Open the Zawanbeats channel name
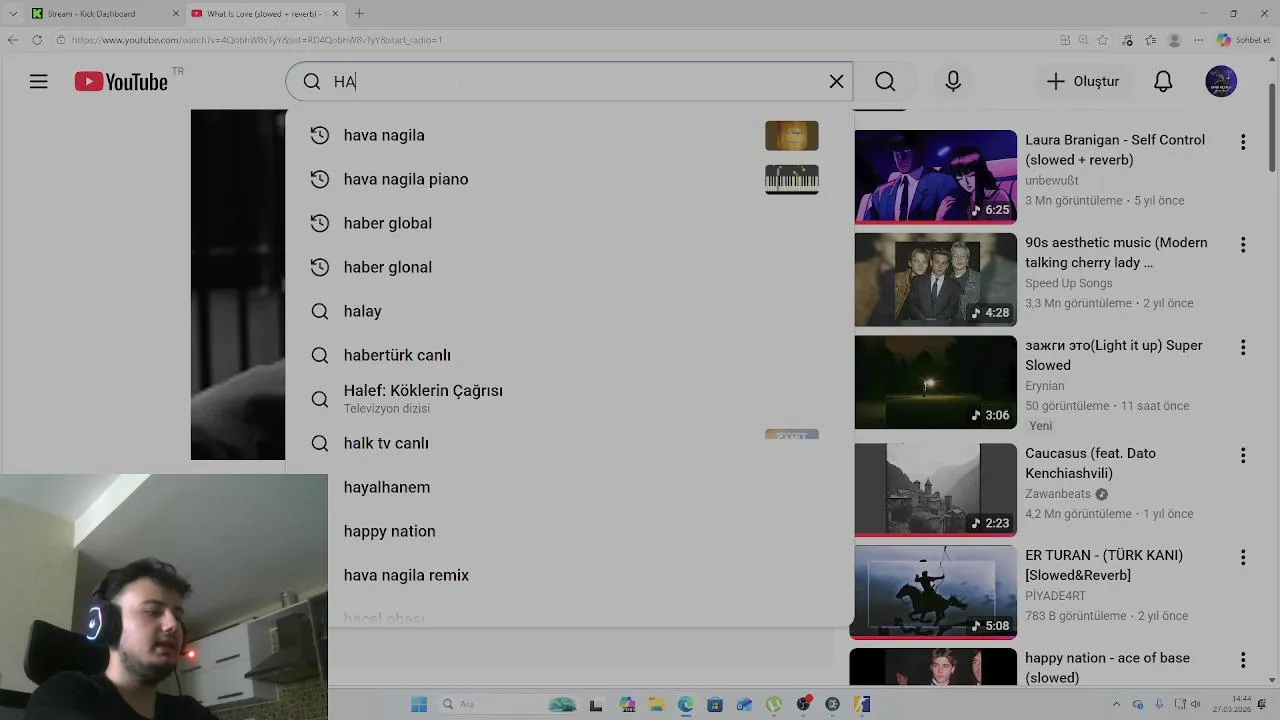 tap(1059, 494)
